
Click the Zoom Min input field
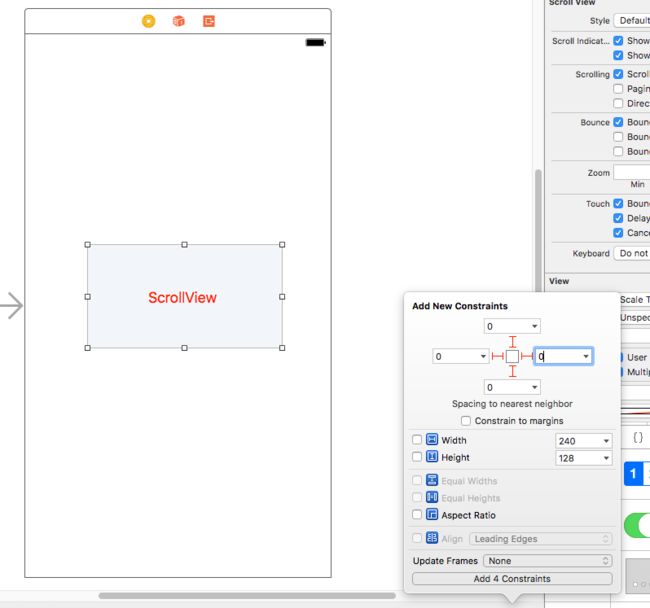pos(632,172)
